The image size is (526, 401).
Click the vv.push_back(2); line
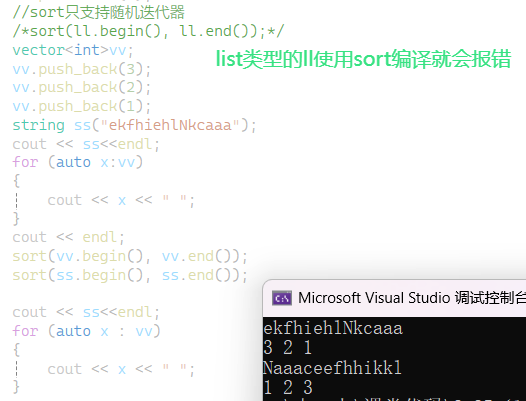point(82,88)
